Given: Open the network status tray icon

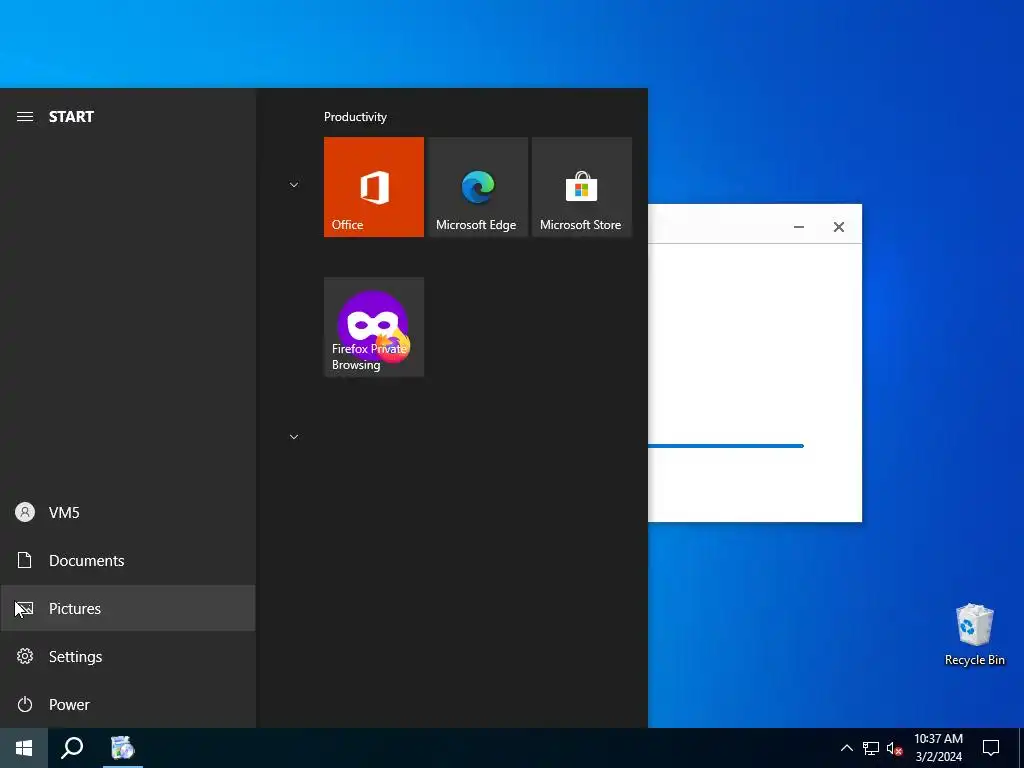Looking at the screenshot, I should [871, 748].
